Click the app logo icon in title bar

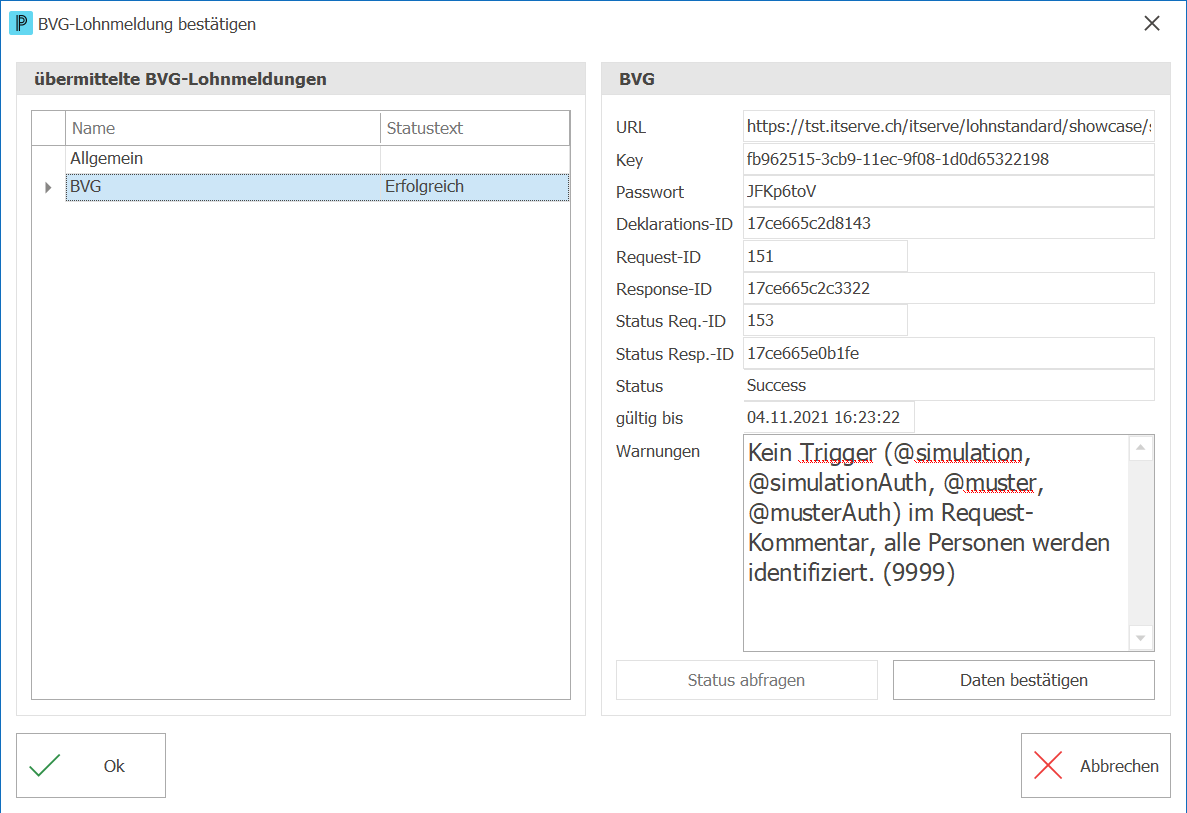(20, 23)
